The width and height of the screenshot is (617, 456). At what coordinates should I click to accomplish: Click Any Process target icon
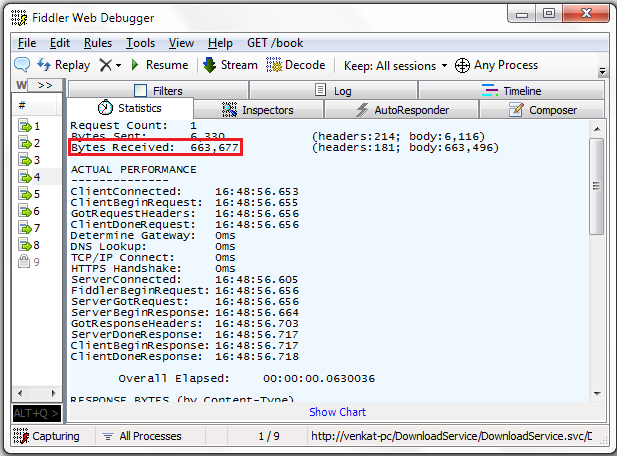point(462,65)
